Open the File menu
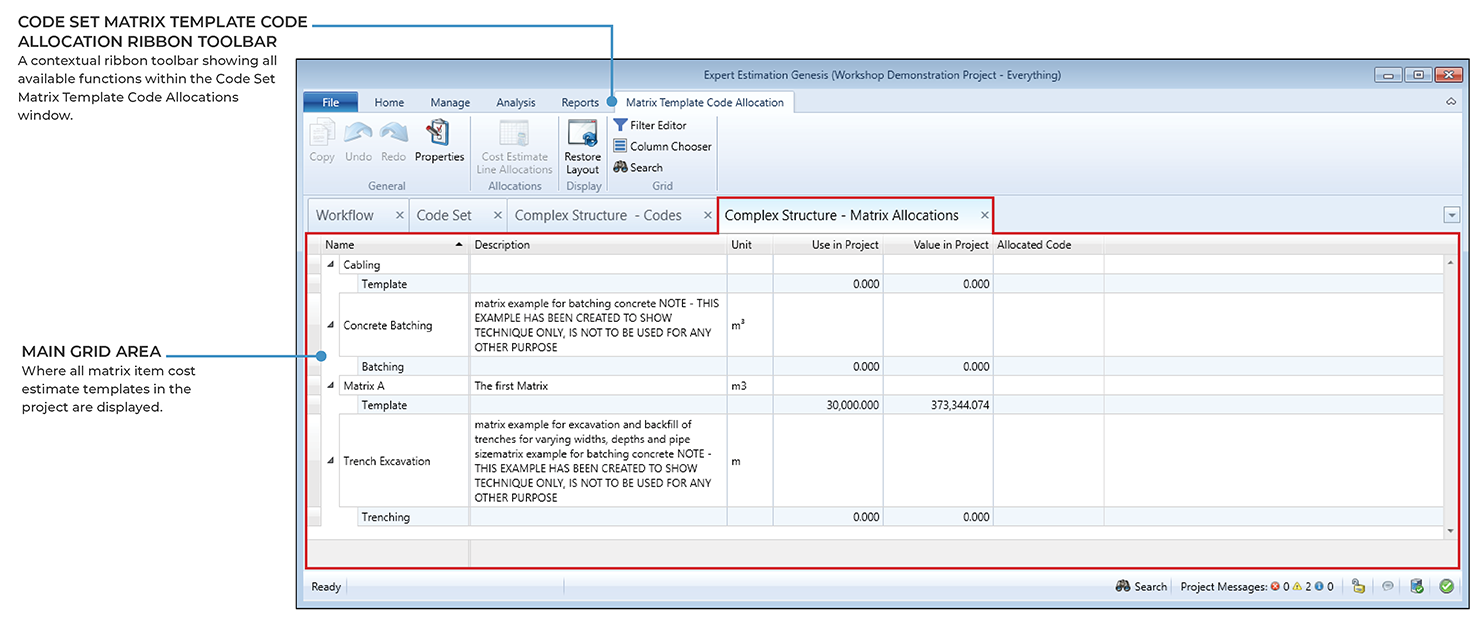This screenshot has height=623, width=1480. tap(330, 102)
